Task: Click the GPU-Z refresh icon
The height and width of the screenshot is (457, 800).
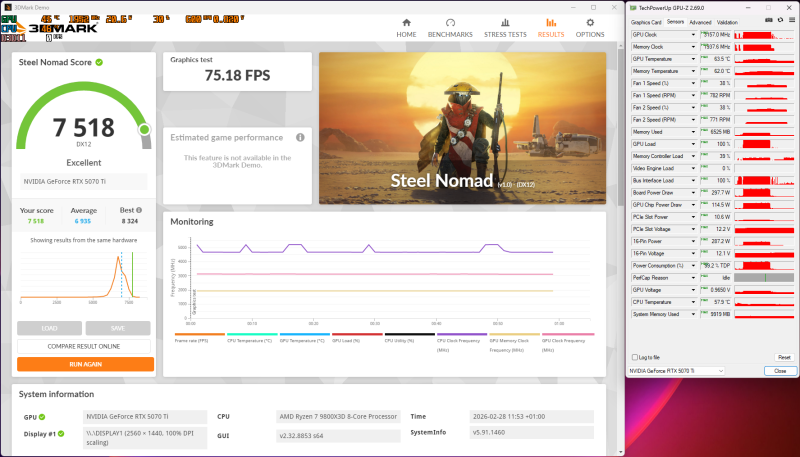Action: click(x=780, y=20)
